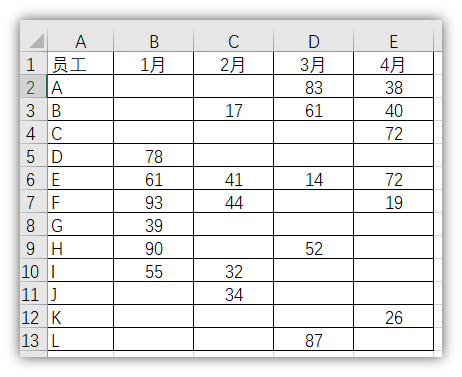The height and width of the screenshot is (377, 462).
Task: Select the cell containing 17
Action: click(x=234, y=109)
